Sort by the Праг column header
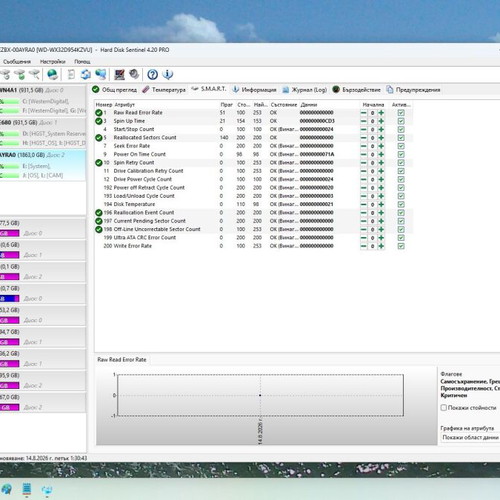500x500 pixels. click(226, 105)
